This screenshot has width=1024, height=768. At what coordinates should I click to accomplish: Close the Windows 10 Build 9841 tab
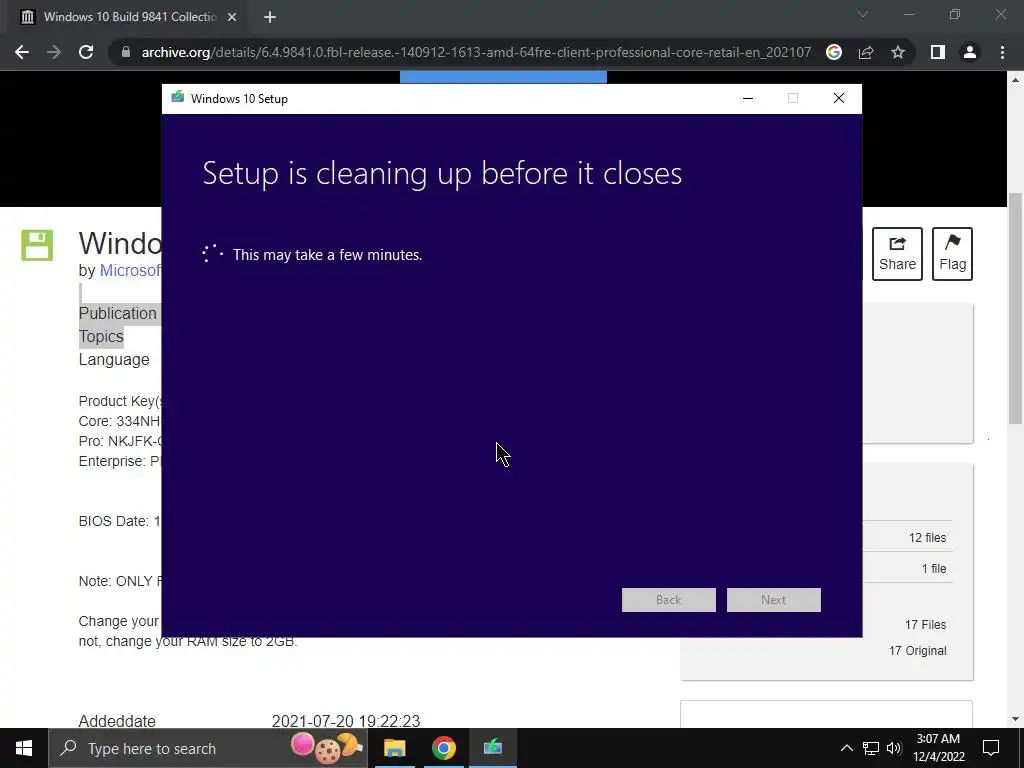232,17
